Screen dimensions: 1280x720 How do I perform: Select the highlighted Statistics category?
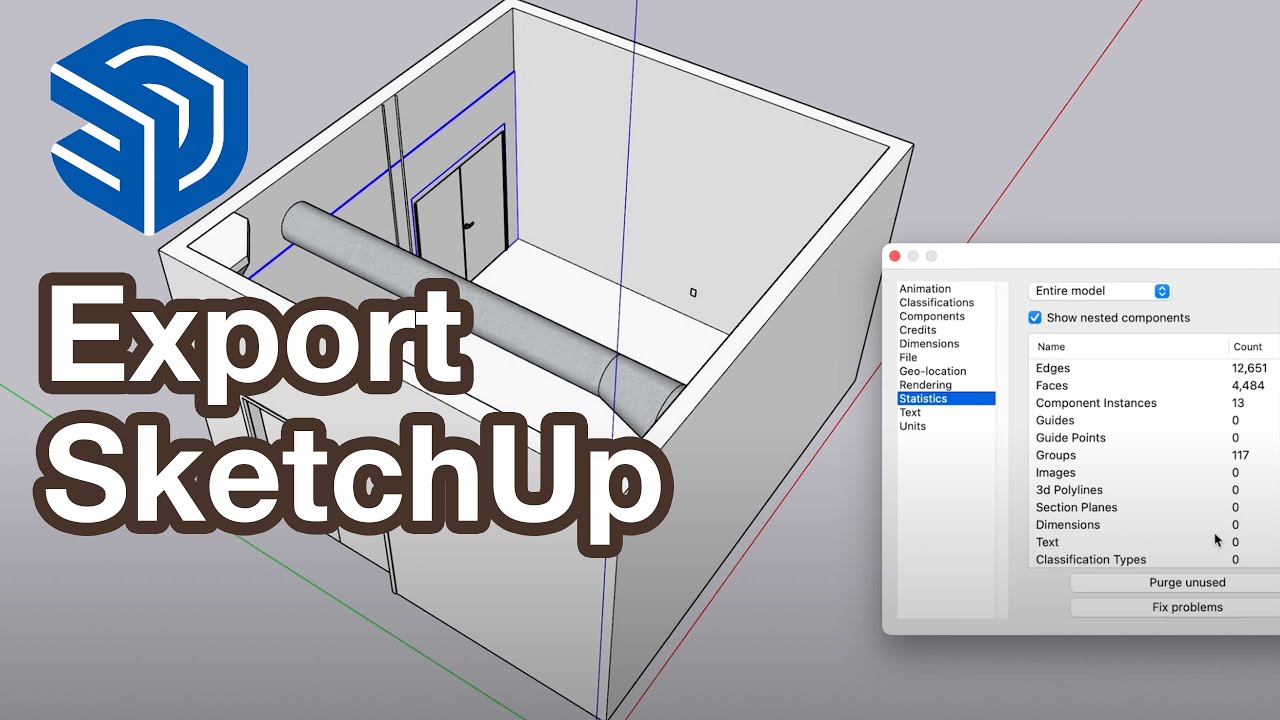[946, 398]
